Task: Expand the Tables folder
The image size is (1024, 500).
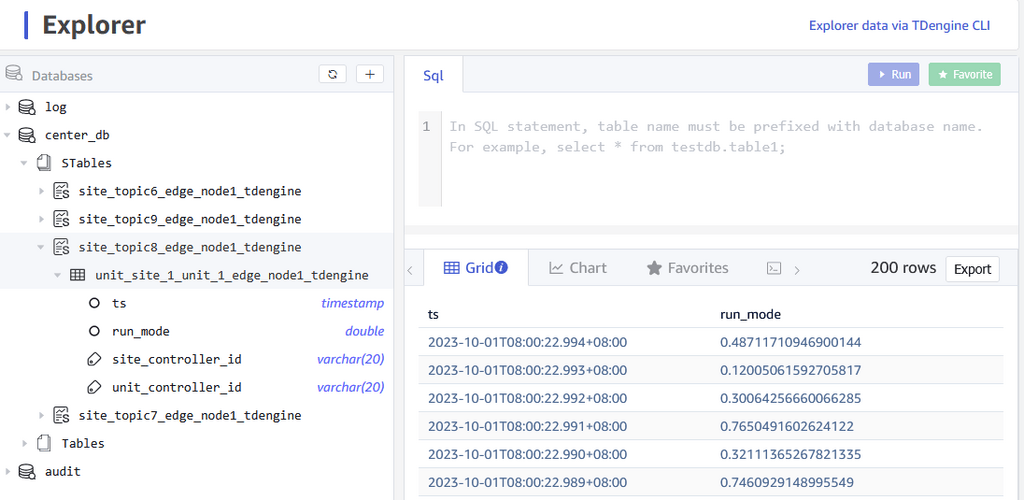Action: pyautogui.click(x=25, y=443)
